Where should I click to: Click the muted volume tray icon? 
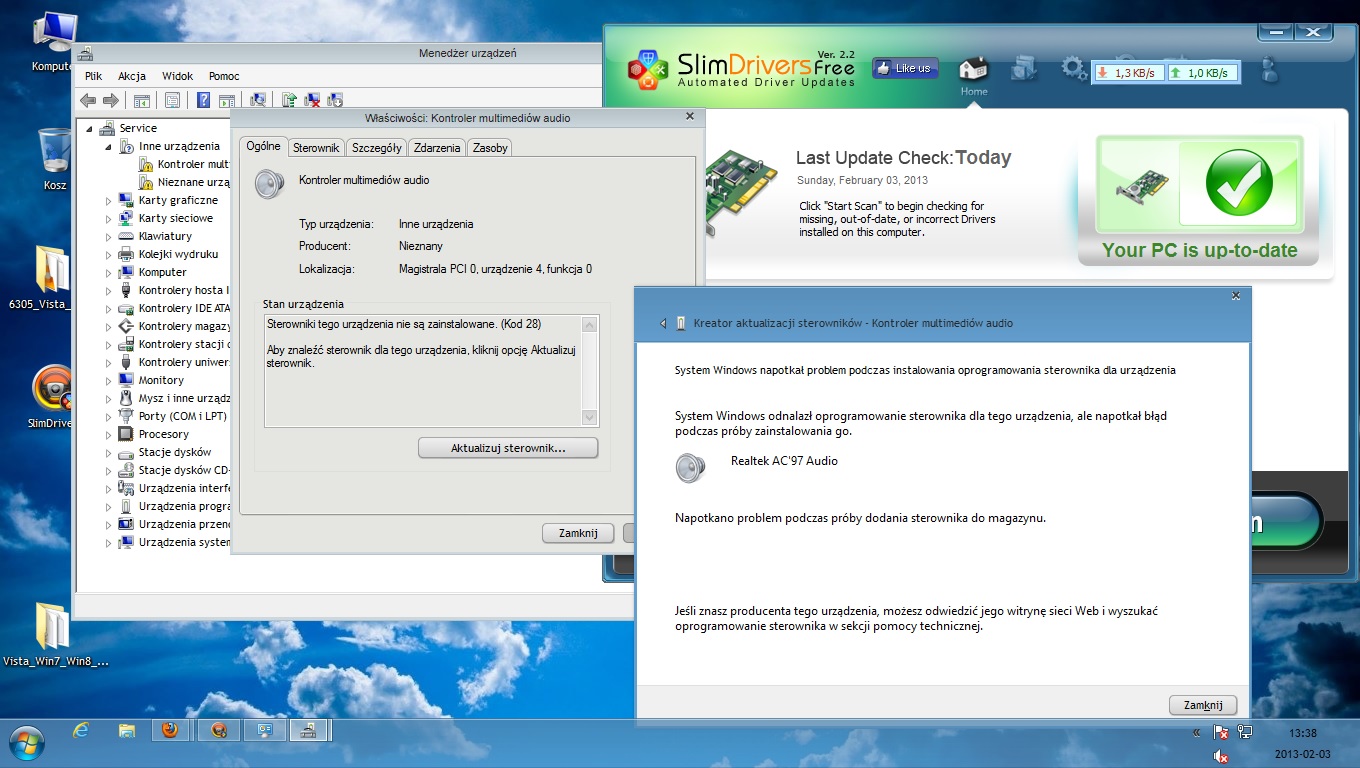[x=1220, y=756]
